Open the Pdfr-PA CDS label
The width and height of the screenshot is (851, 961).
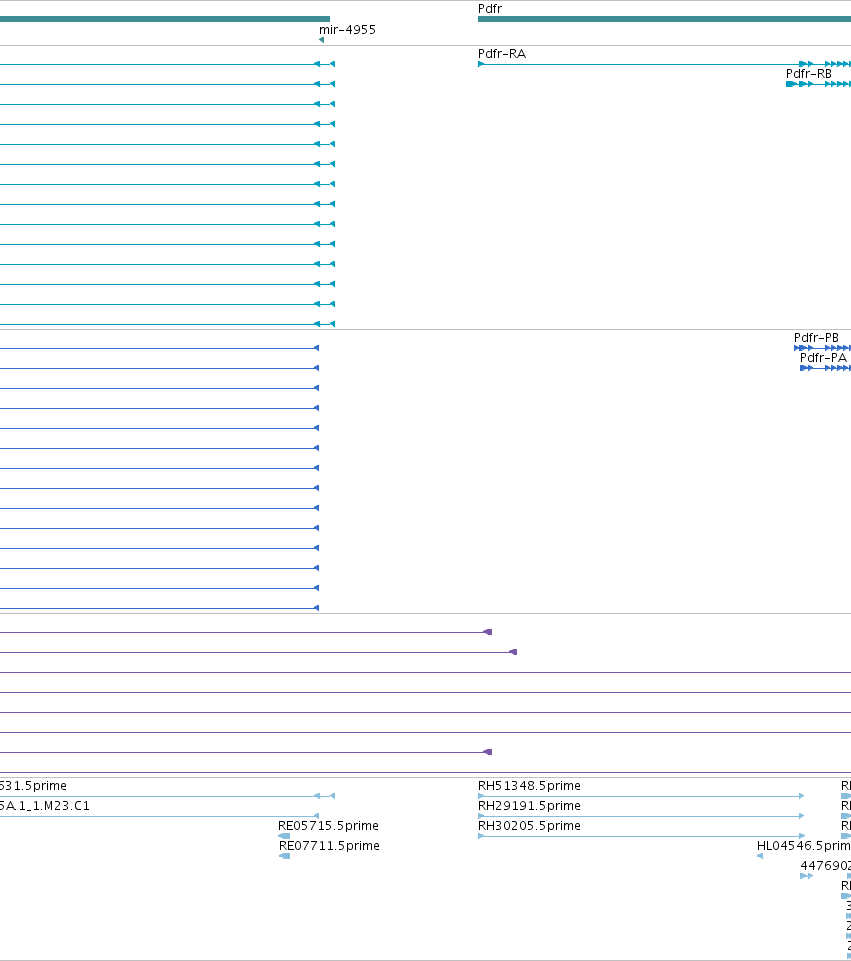pos(823,357)
